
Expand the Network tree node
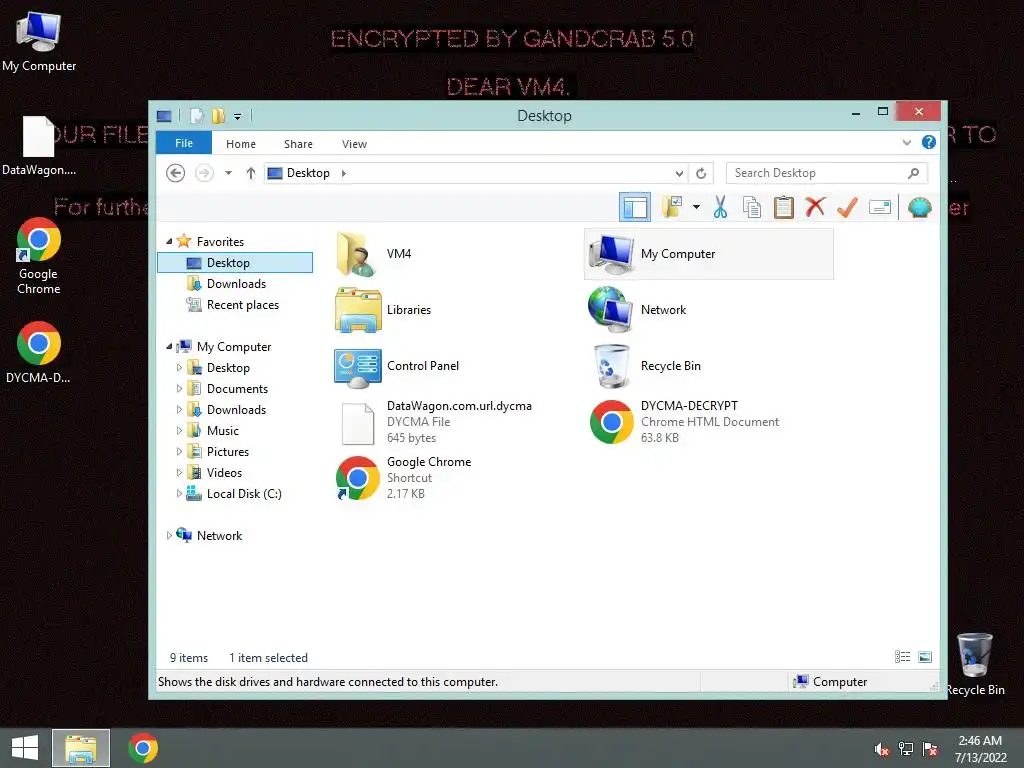coord(169,536)
